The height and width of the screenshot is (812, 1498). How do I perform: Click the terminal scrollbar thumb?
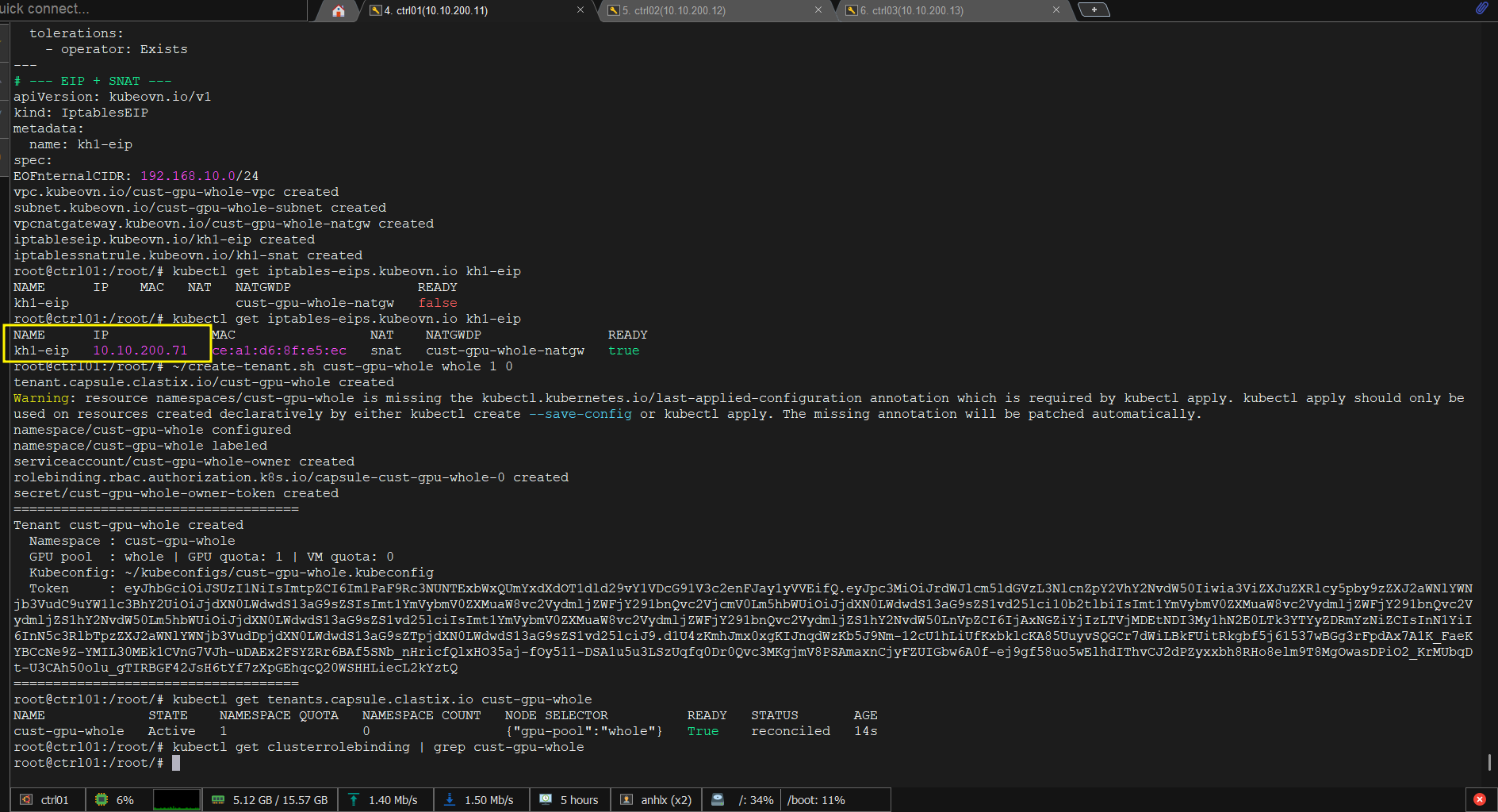pos(1489,762)
